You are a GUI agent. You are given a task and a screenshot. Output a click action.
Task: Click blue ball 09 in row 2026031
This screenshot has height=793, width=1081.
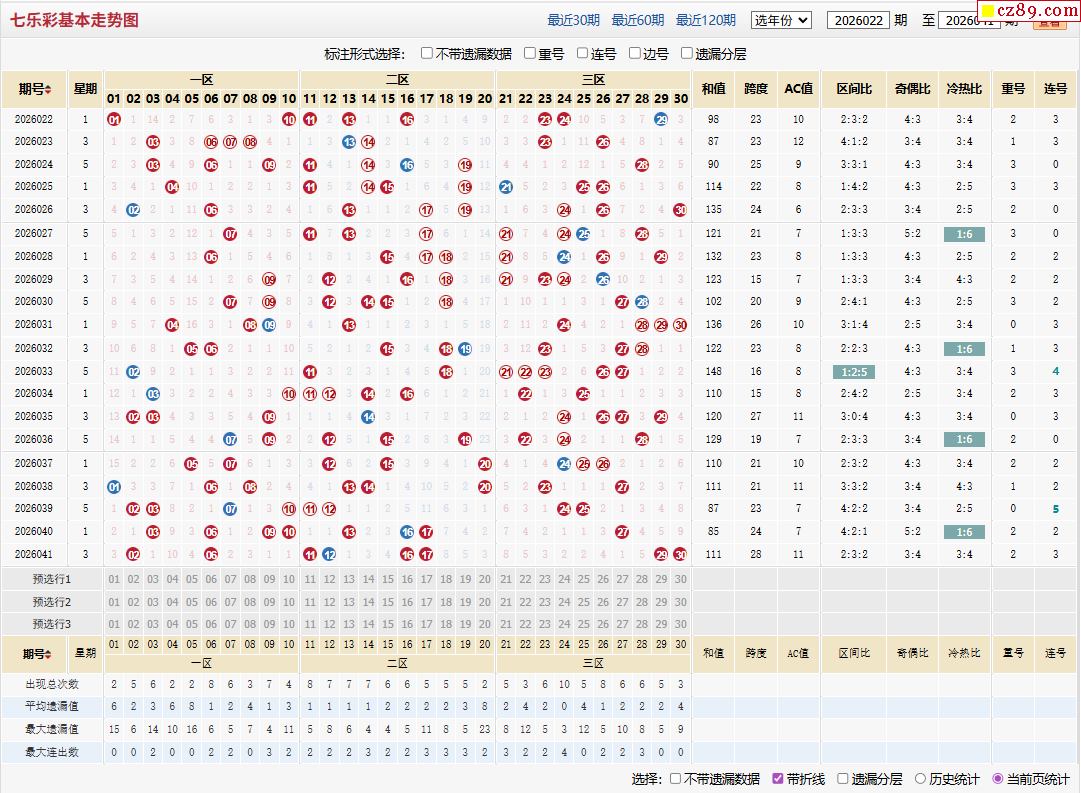click(270, 325)
